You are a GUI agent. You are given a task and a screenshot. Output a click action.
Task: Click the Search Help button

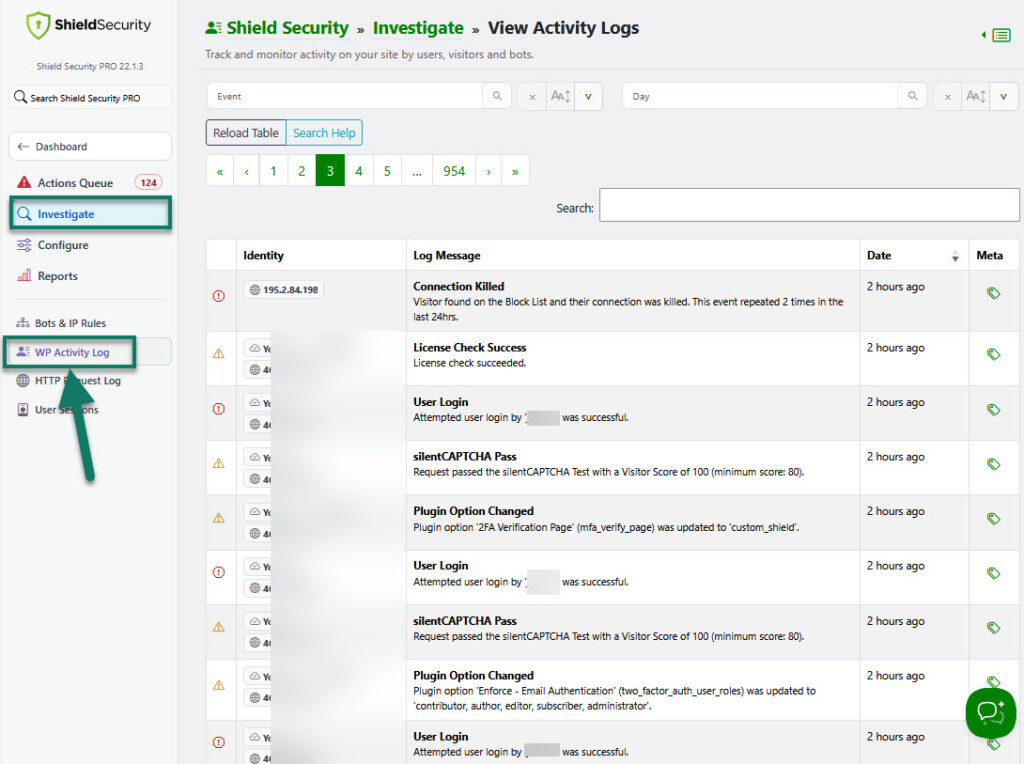click(324, 133)
